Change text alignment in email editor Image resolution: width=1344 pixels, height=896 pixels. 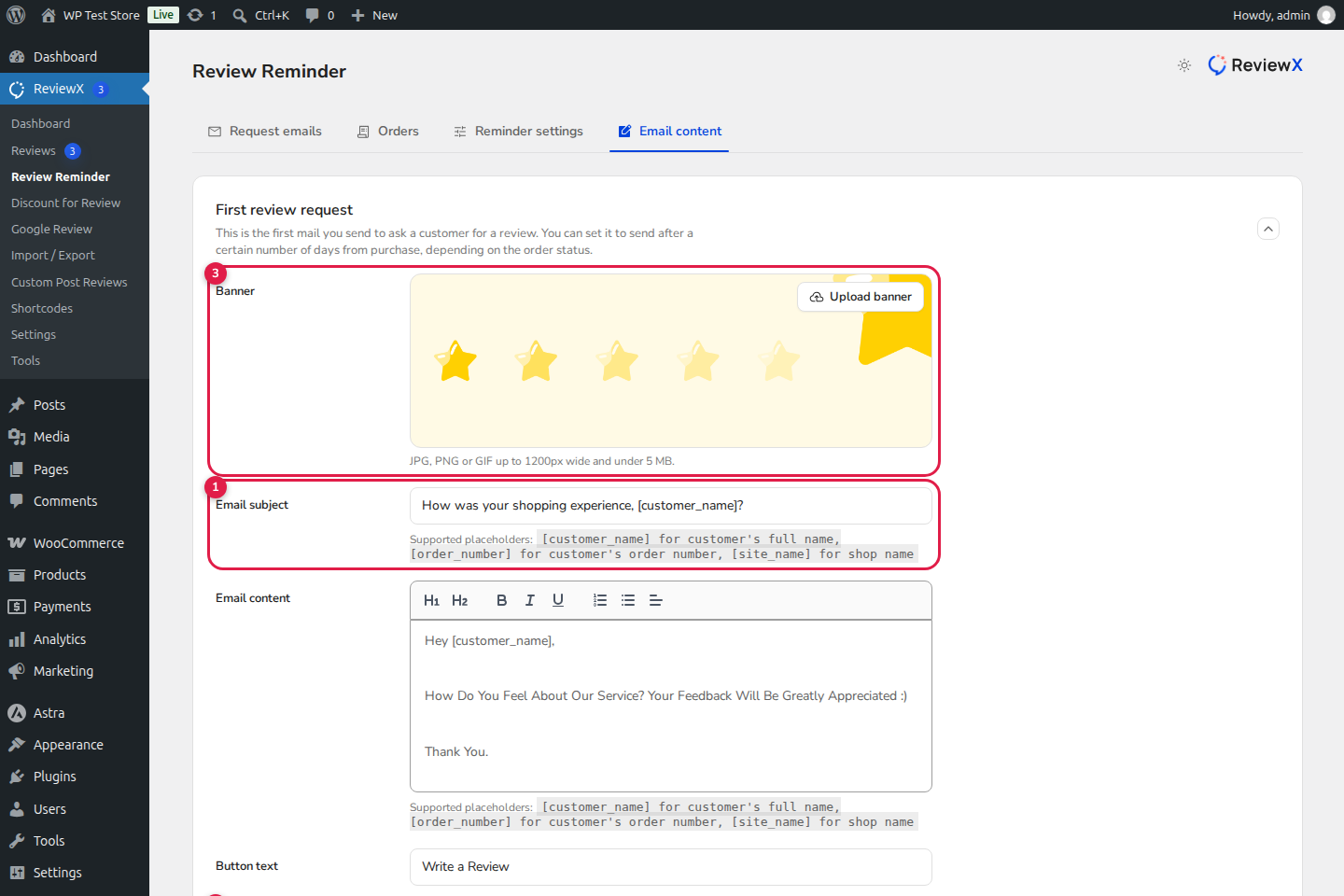pyautogui.click(x=656, y=600)
